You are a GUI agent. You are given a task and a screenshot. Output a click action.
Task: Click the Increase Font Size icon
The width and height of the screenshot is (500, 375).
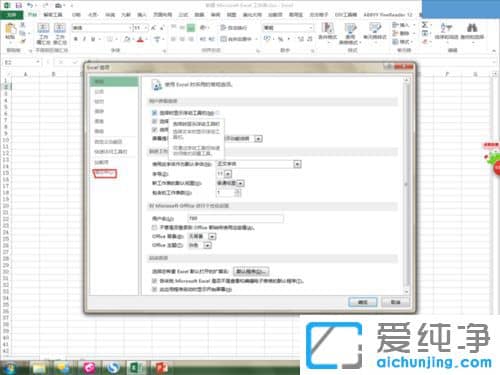tap(154, 28)
